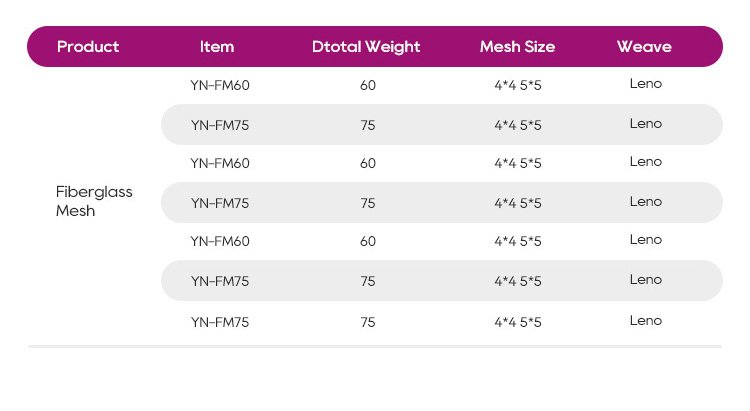Select mesh size in the fifth row
The height and width of the screenshot is (411, 750).
pyautogui.click(x=517, y=241)
